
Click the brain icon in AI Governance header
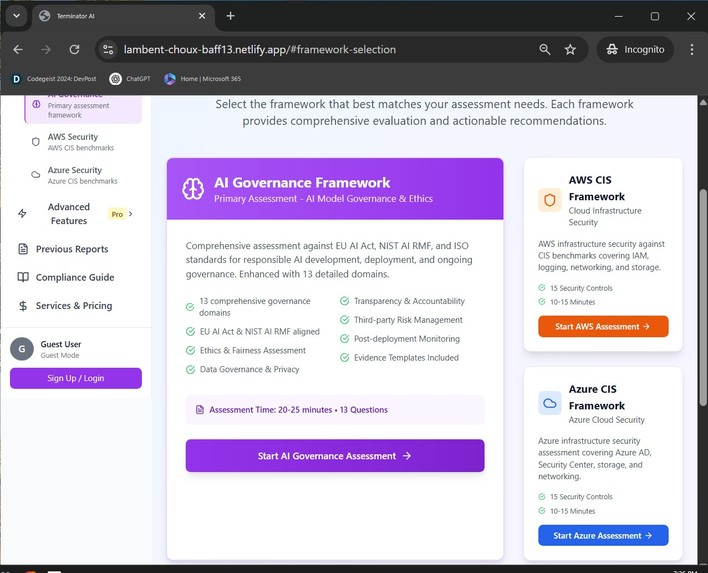pyautogui.click(x=193, y=189)
